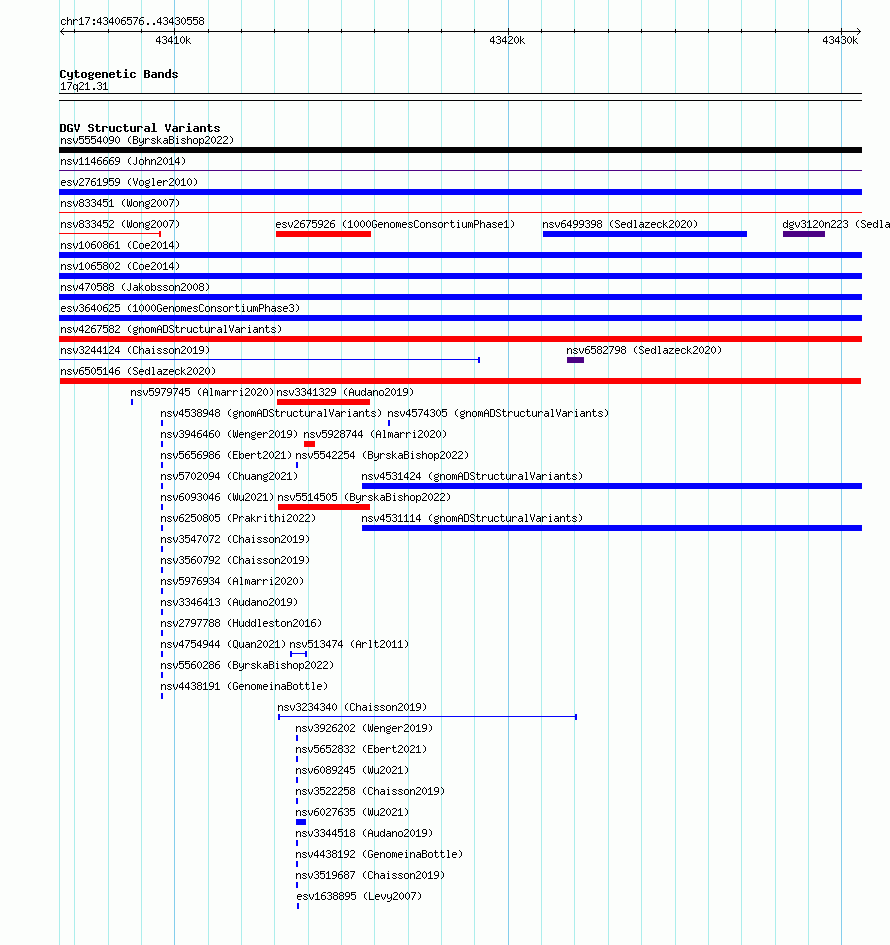The image size is (890, 945).
Task: Open nsv6505146 (Sedlazeck2020) label
Action: coord(138,371)
